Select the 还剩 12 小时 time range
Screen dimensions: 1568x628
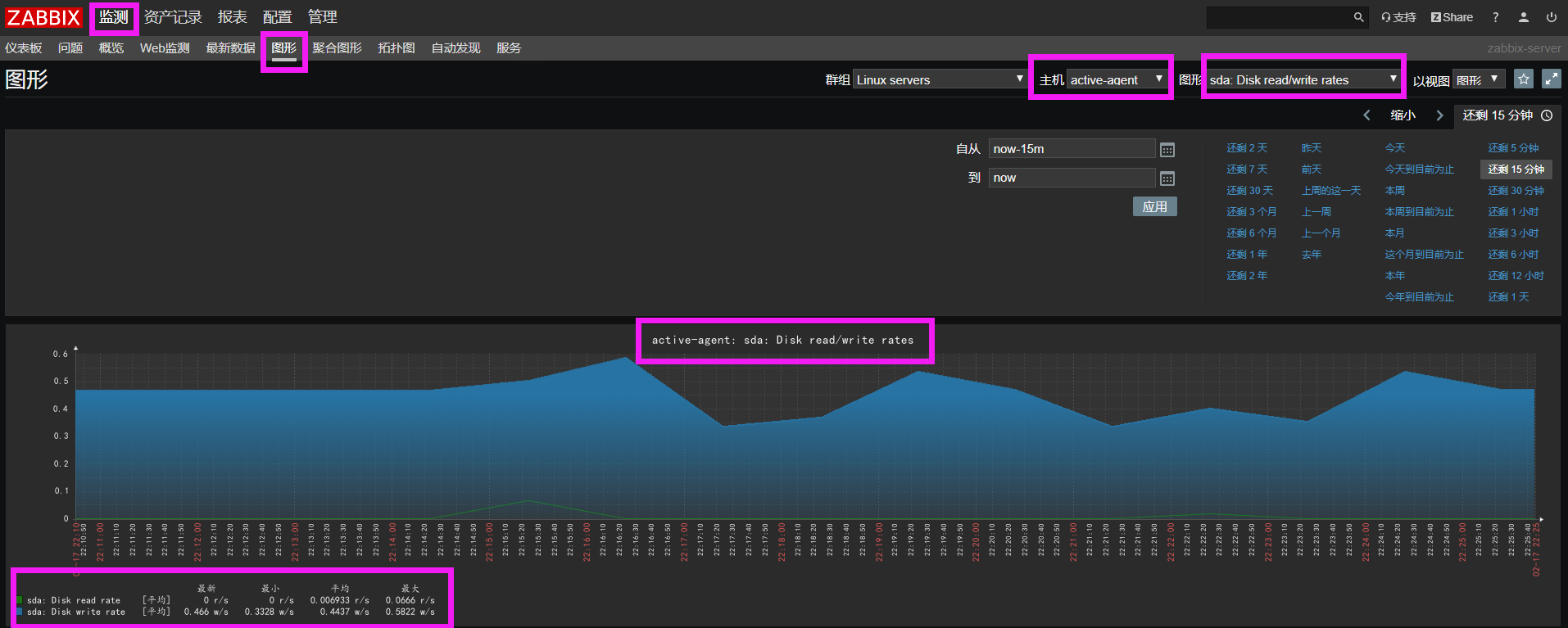(1516, 276)
